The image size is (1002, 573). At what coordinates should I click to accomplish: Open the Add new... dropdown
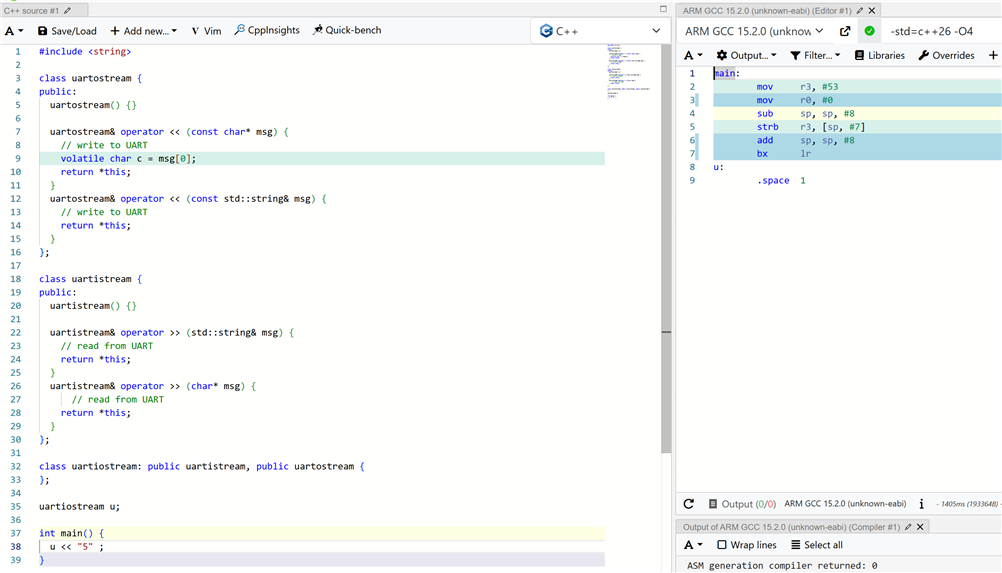(143, 31)
